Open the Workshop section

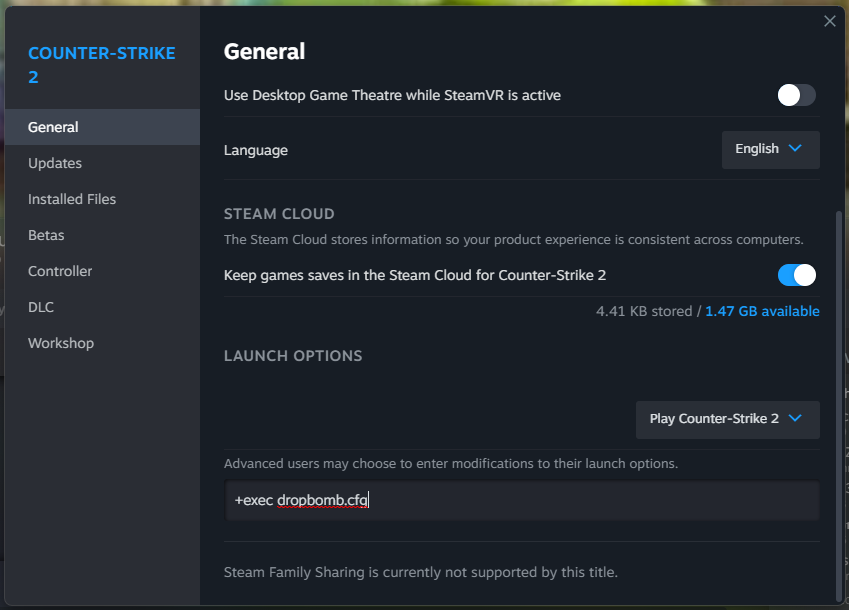pos(61,343)
